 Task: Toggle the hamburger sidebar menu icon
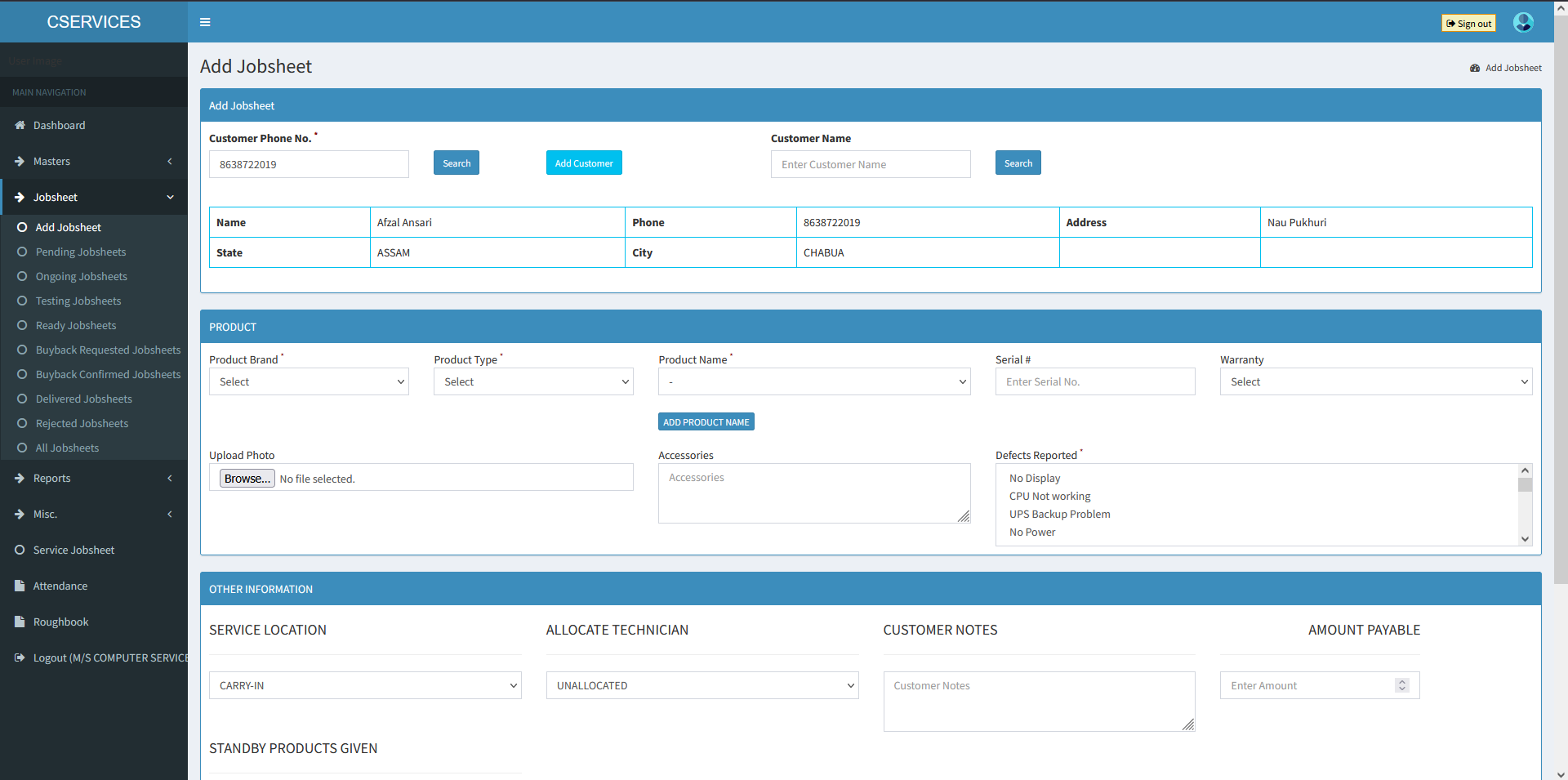pos(205,22)
